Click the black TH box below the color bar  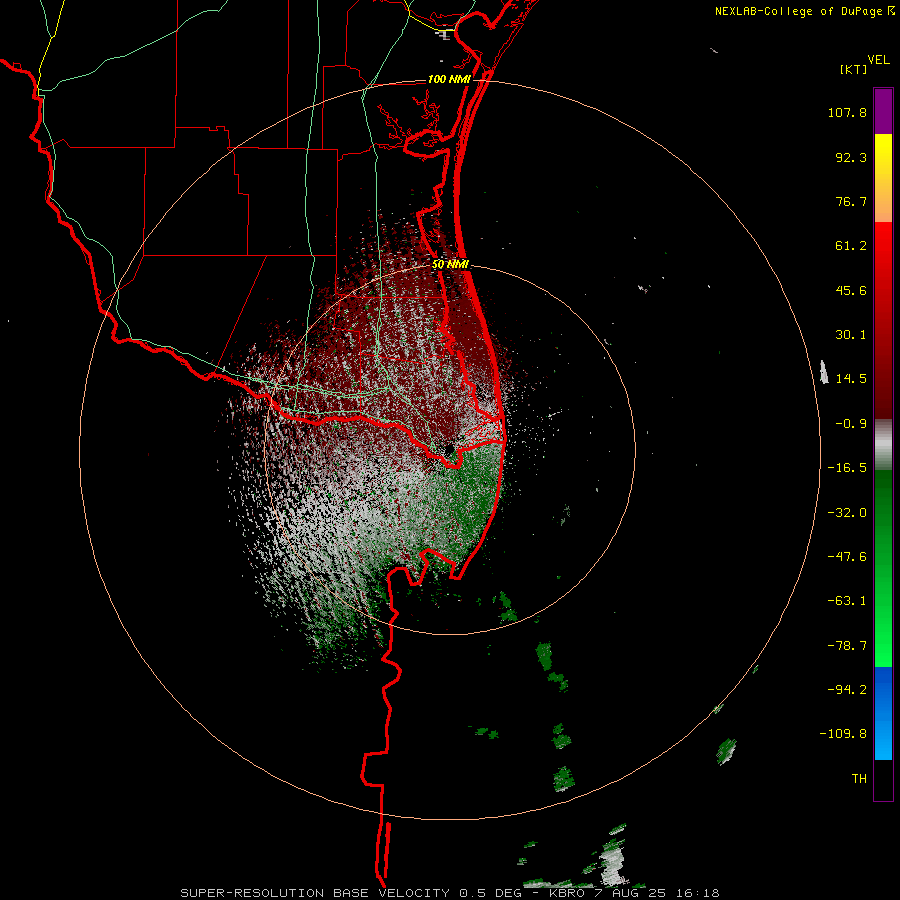(x=883, y=780)
